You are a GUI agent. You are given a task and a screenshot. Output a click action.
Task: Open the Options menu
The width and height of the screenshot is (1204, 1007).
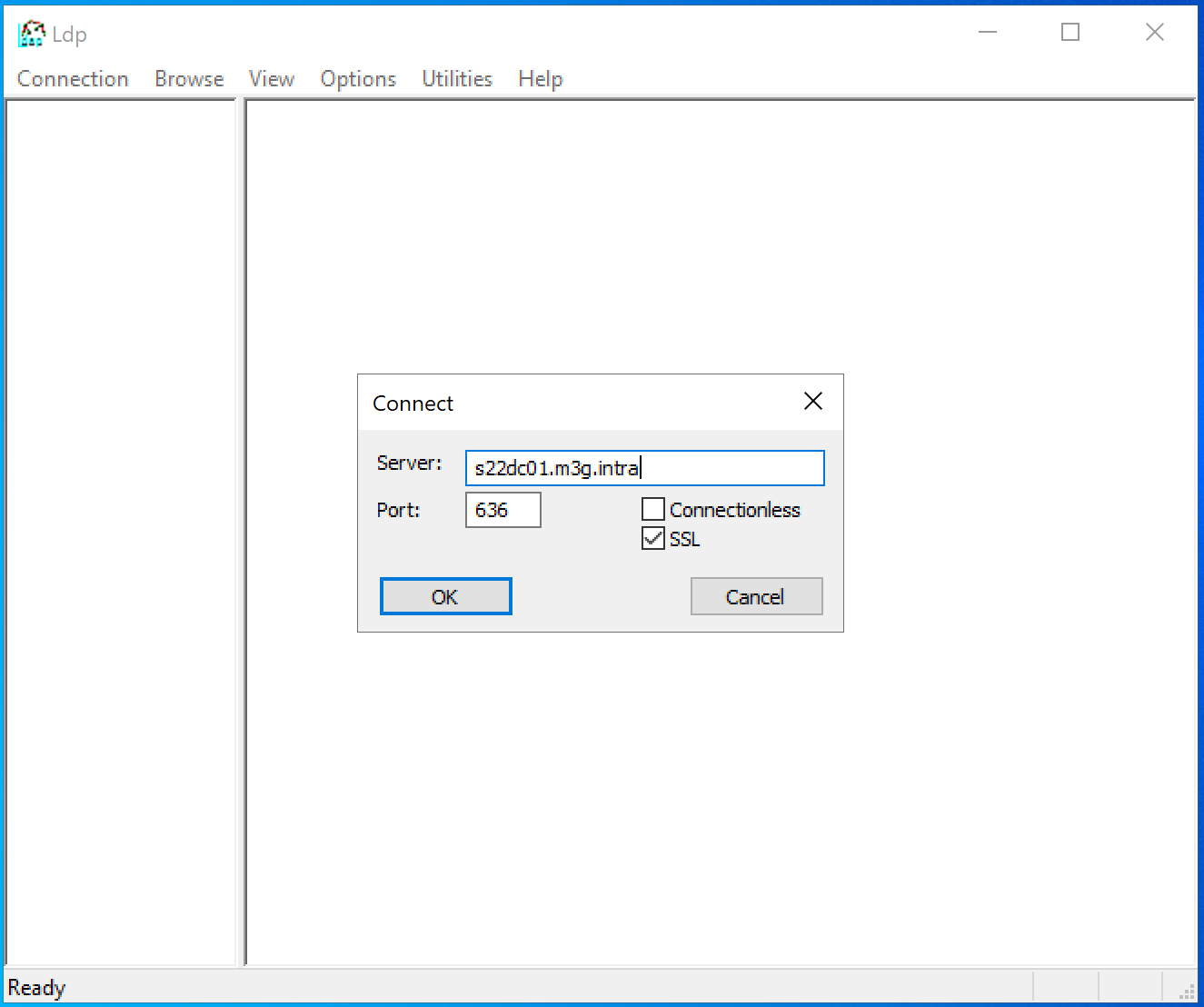pyautogui.click(x=358, y=79)
